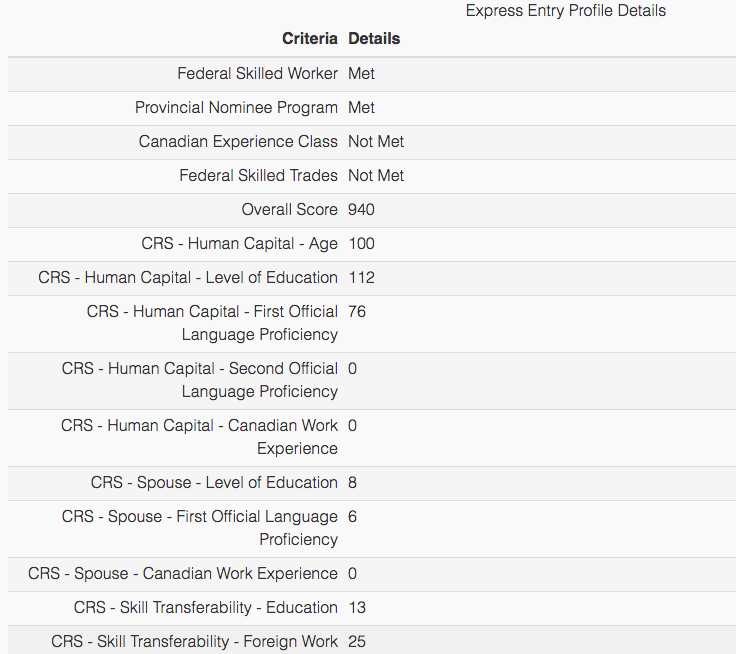
Task: Click the Overall Score value 940
Action: [x=361, y=210]
